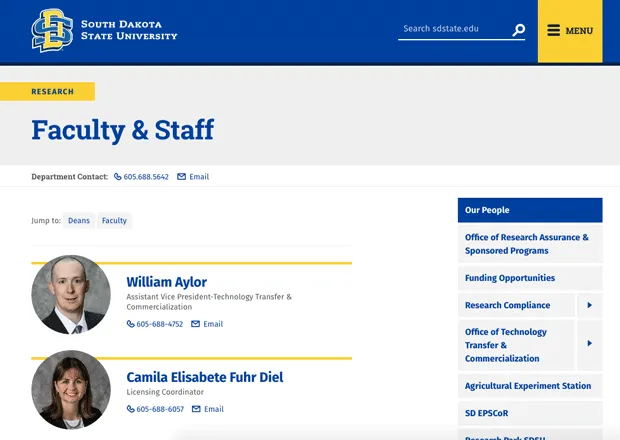Select Our People in the sidebar
Image resolution: width=620 pixels, height=440 pixels.
tap(530, 210)
